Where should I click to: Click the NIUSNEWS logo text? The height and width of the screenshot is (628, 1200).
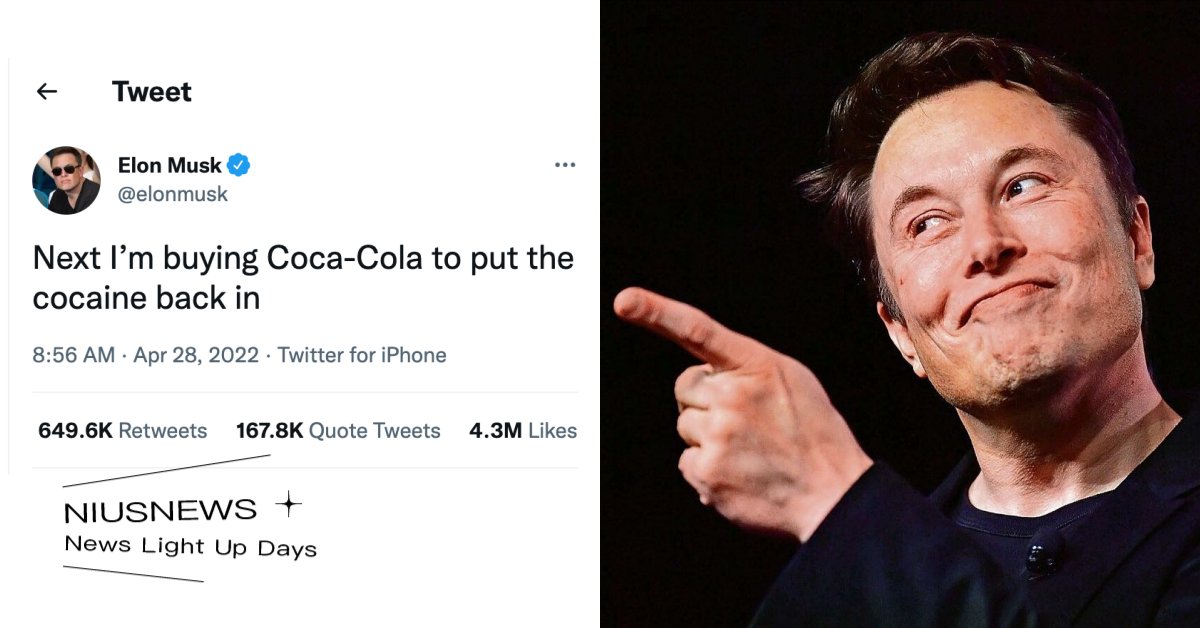pos(160,512)
